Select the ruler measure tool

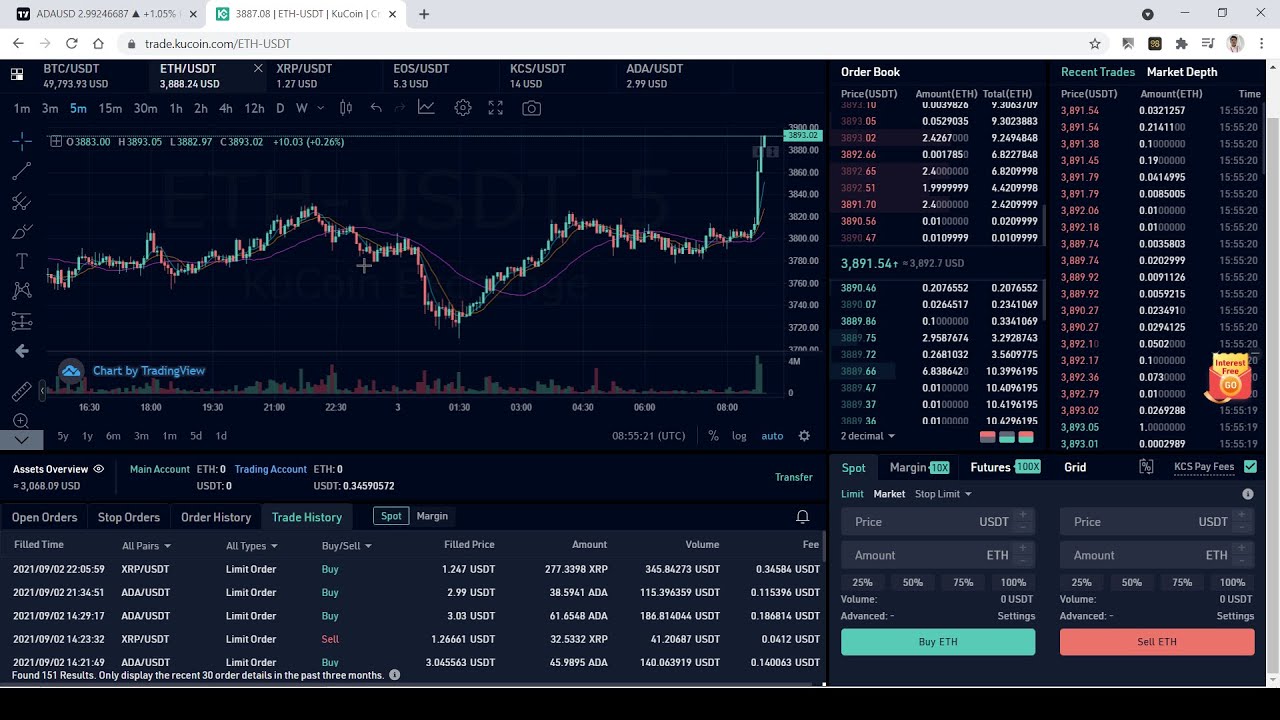(21, 391)
